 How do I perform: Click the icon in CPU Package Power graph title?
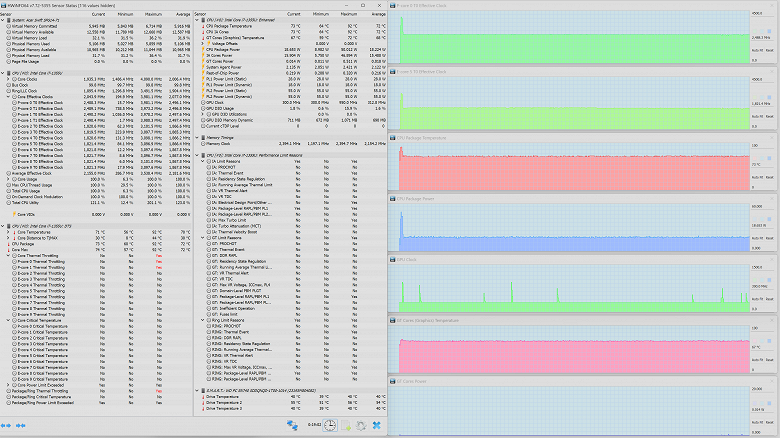click(392, 199)
